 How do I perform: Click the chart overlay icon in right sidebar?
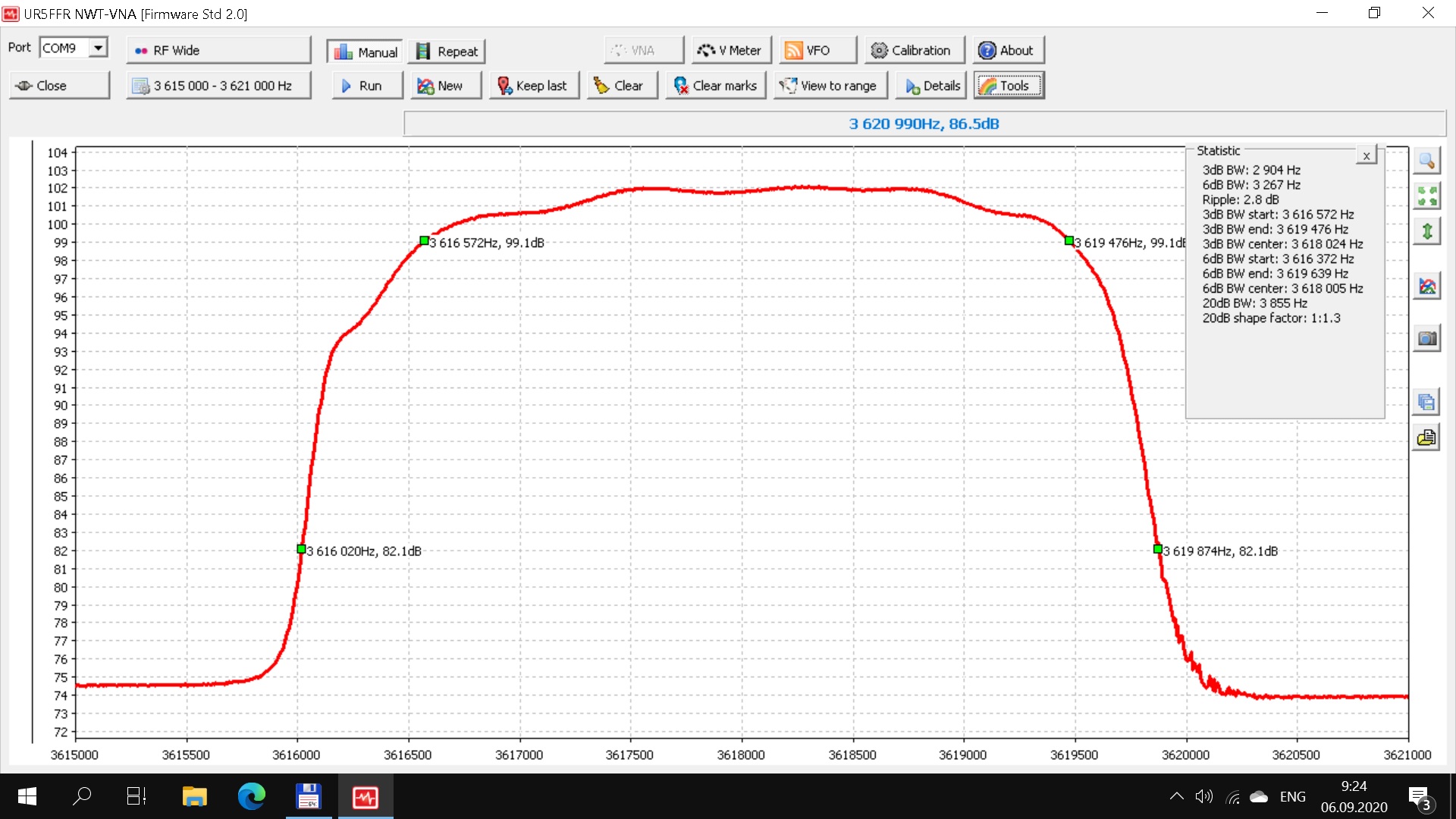coord(1426,286)
